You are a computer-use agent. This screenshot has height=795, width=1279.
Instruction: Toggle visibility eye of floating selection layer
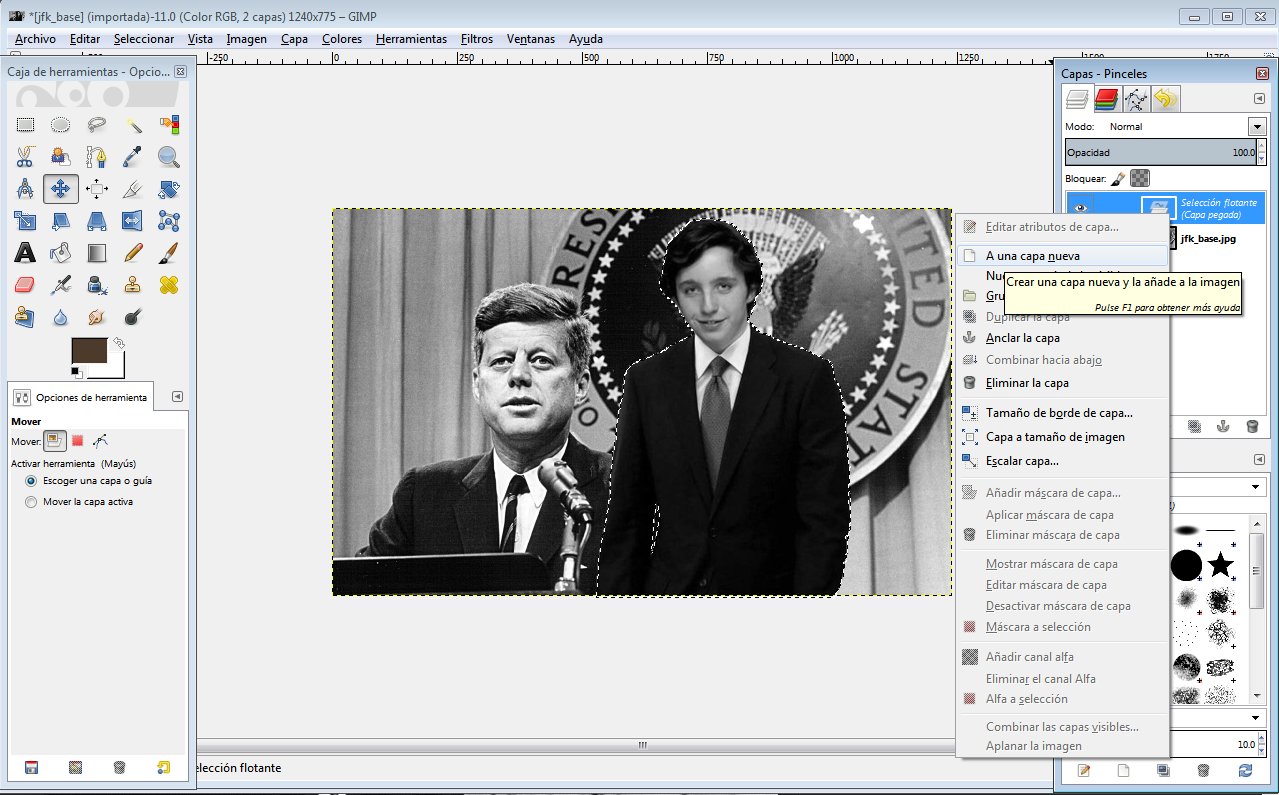coord(1081,208)
